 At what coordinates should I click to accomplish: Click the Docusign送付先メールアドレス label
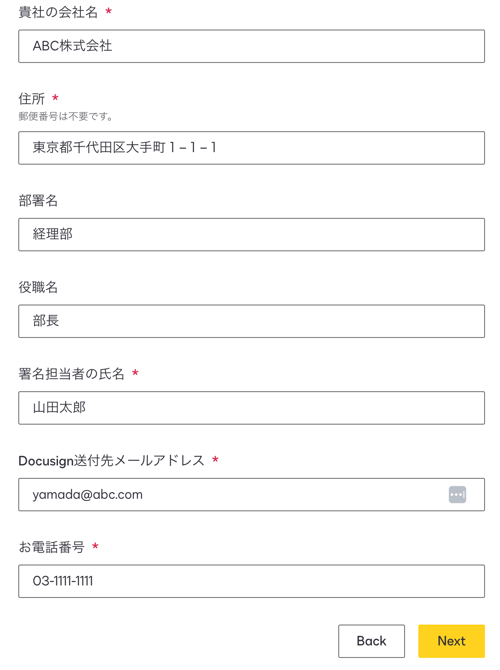[x=112, y=461]
